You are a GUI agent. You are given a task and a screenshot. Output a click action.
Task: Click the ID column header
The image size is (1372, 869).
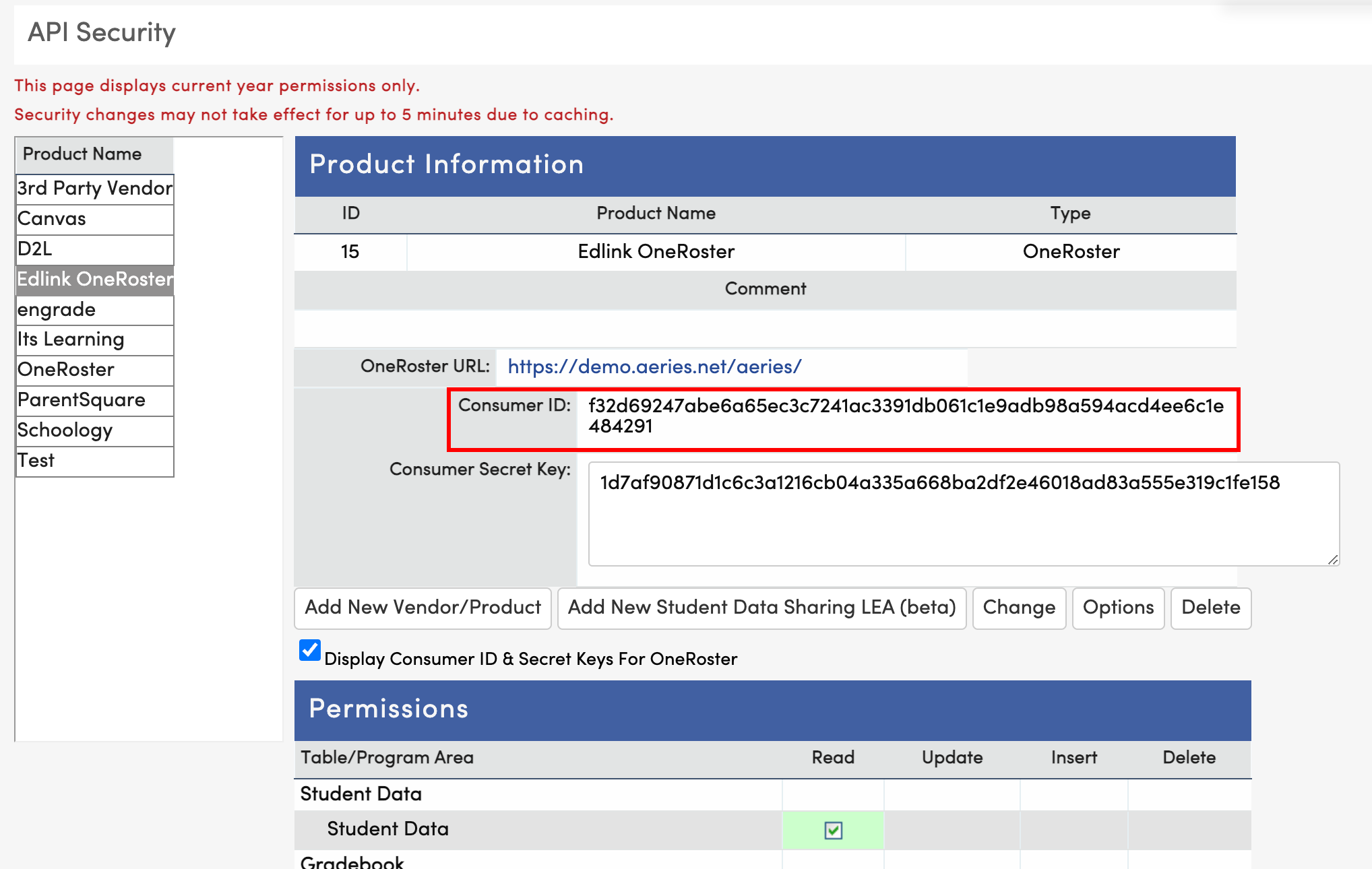351,214
